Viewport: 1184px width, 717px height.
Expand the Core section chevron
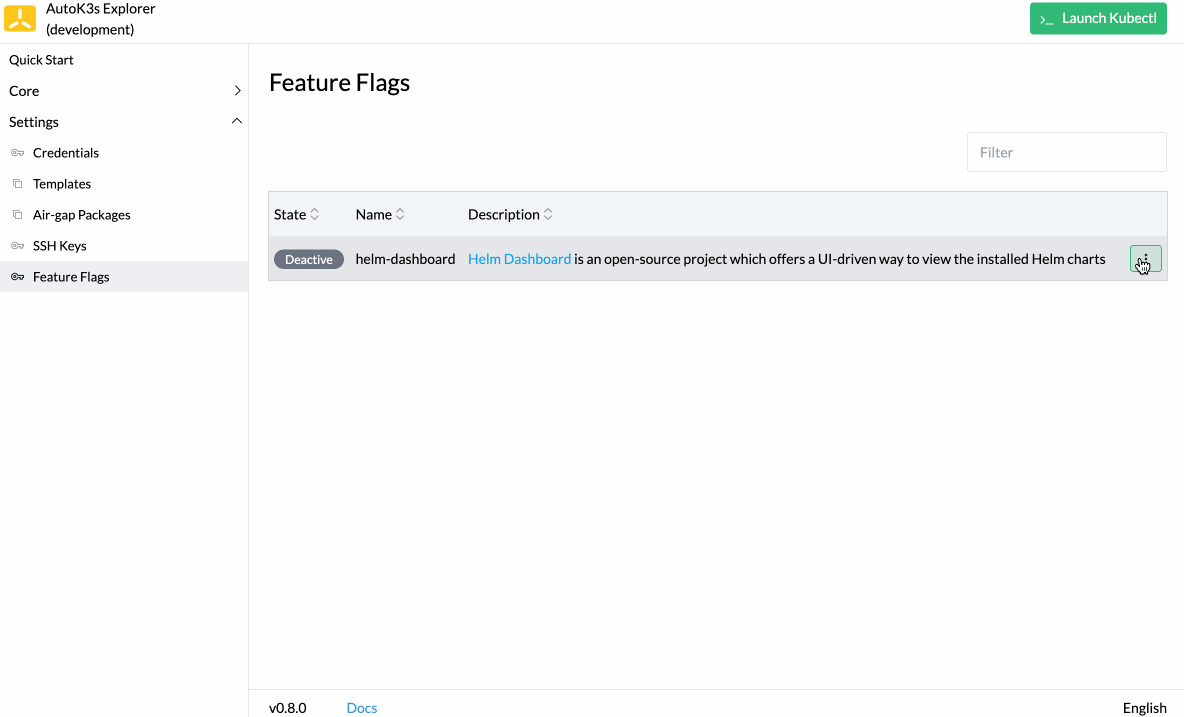click(237, 90)
